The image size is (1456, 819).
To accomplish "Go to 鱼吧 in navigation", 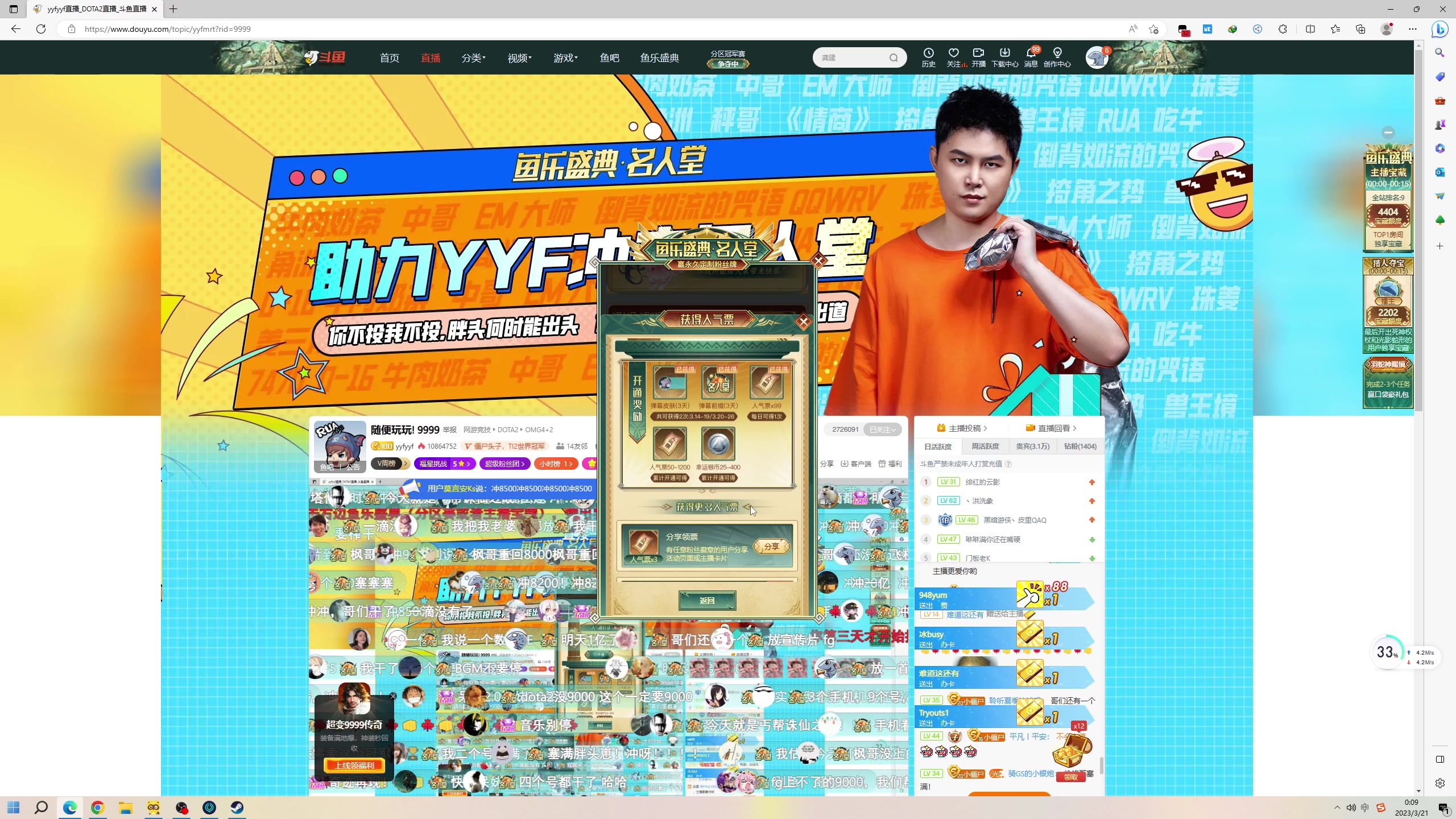I will point(609,57).
